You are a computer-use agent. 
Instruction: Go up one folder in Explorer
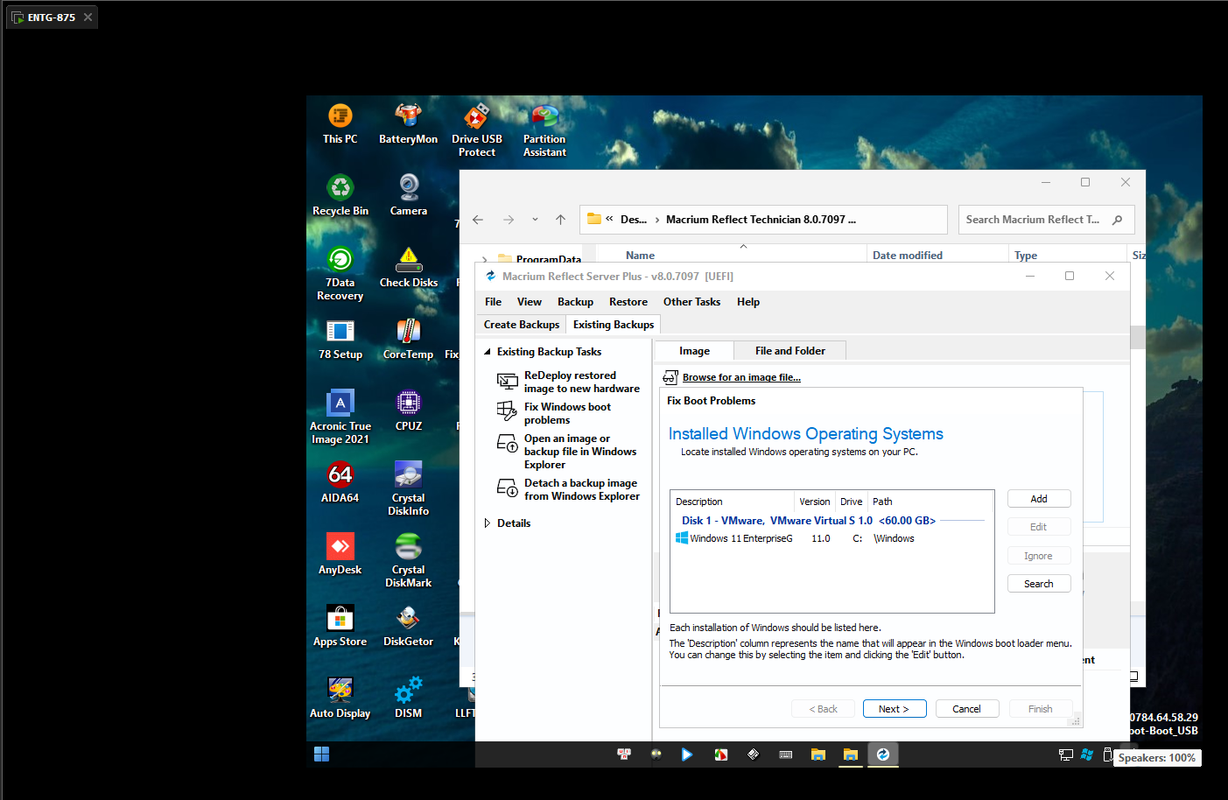point(560,219)
